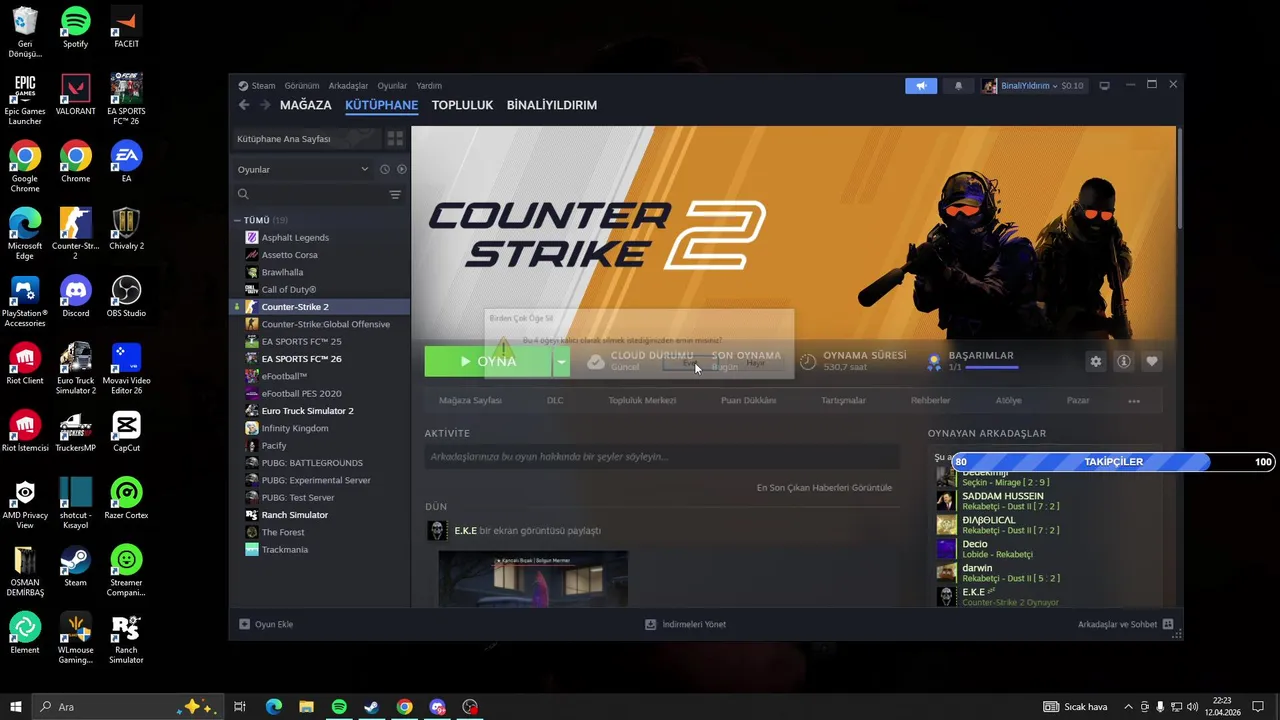Open Epic Games Launcher desktop icon
The width and height of the screenshot is (1280, 720).
pyautogui.click(x=25, y=99)
